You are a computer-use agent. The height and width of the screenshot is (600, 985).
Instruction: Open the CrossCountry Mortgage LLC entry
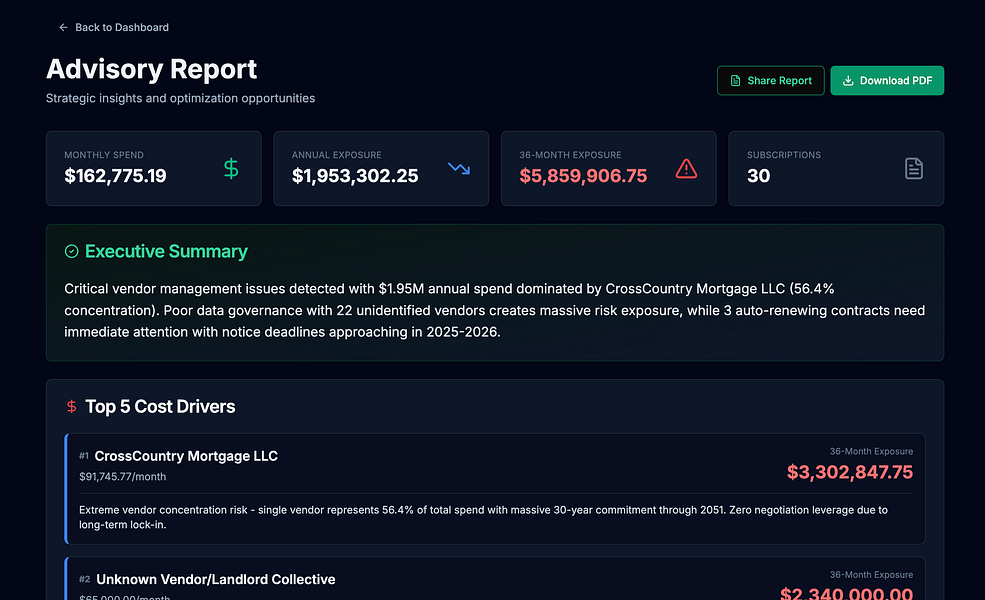click(x=495, y=489)
